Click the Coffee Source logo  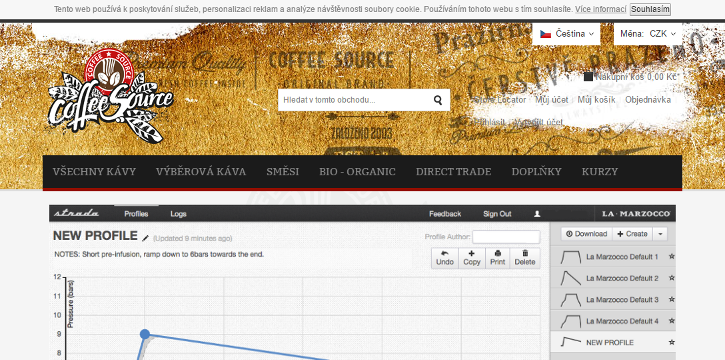click(x=111, y=96)
